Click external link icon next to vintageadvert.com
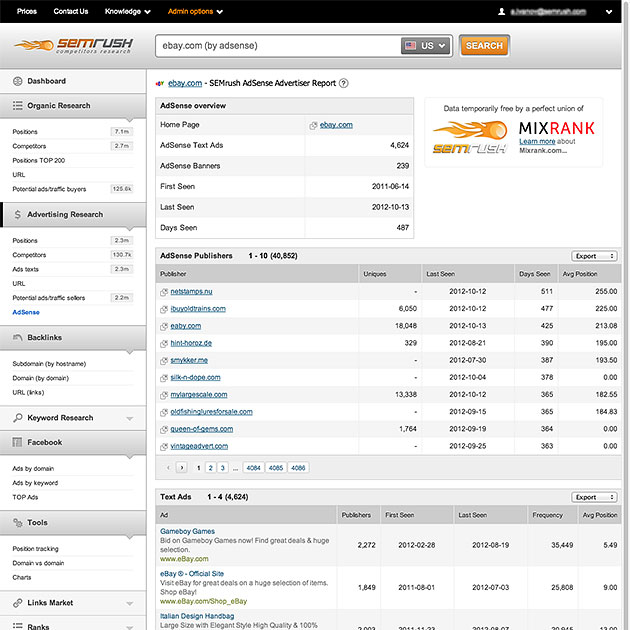 coord(164,447)
